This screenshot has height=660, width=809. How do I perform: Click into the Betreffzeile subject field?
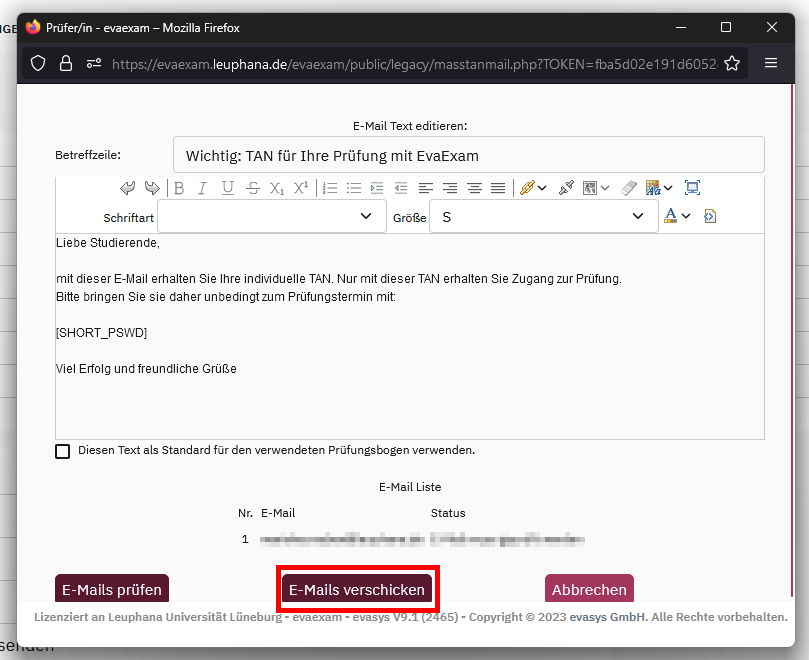(x=468, y=155)
